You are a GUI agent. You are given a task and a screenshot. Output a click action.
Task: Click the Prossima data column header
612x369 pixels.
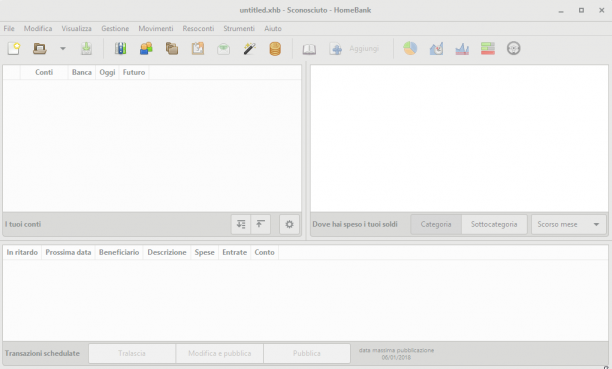click(x=68, y=252)
